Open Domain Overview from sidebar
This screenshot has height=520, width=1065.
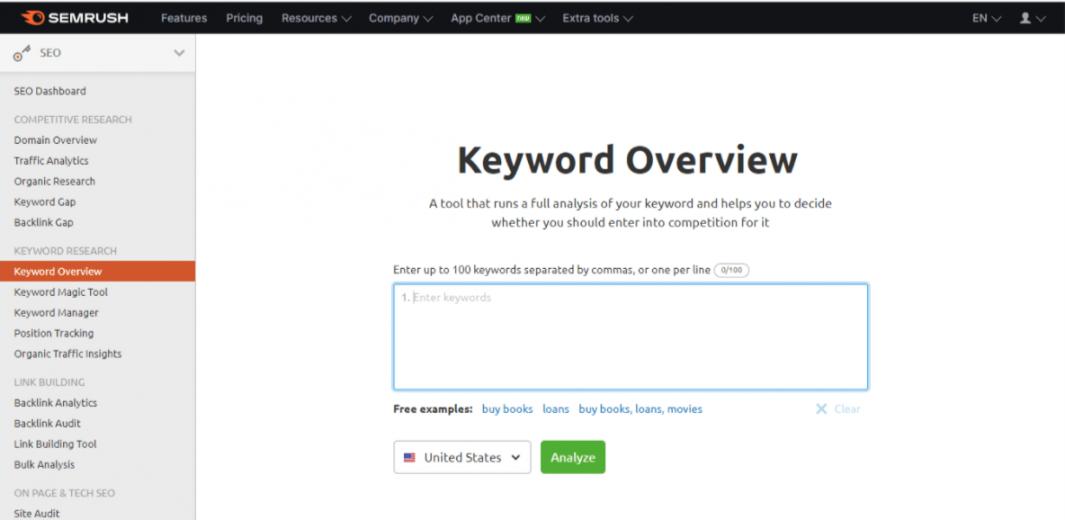click(x=56, y=140)
